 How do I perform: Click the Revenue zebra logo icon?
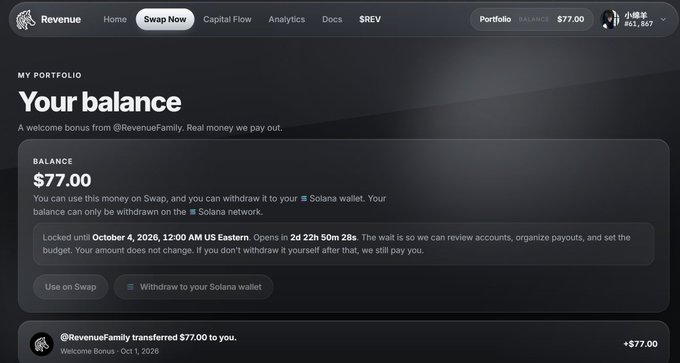[x=26, y=20]
